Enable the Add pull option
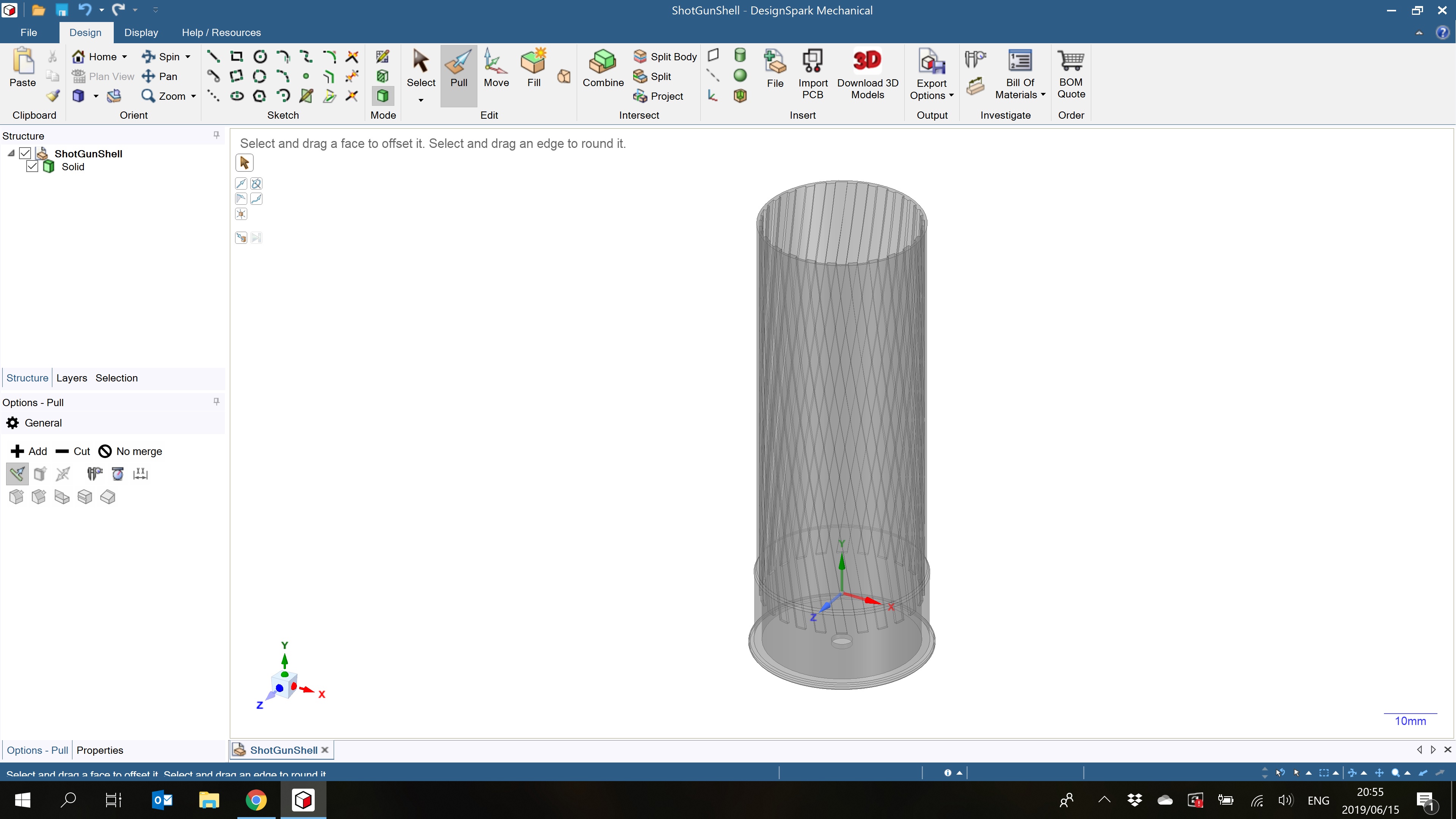Image resolution: width=1456 pixels, height=819 pixels. pyautogui.click(x=29, y=451)
